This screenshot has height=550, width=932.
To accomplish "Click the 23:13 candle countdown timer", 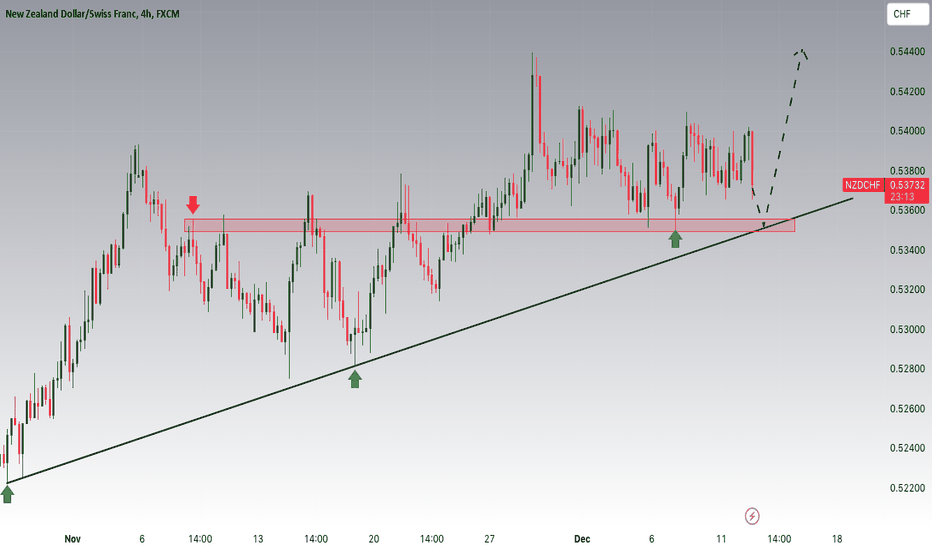I will [902, 196].
